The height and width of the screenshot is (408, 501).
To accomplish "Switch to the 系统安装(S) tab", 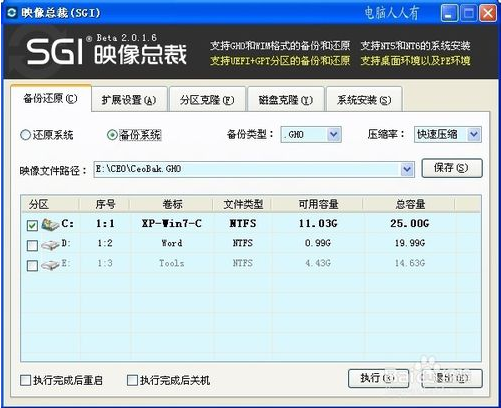I will pos(364,100).
